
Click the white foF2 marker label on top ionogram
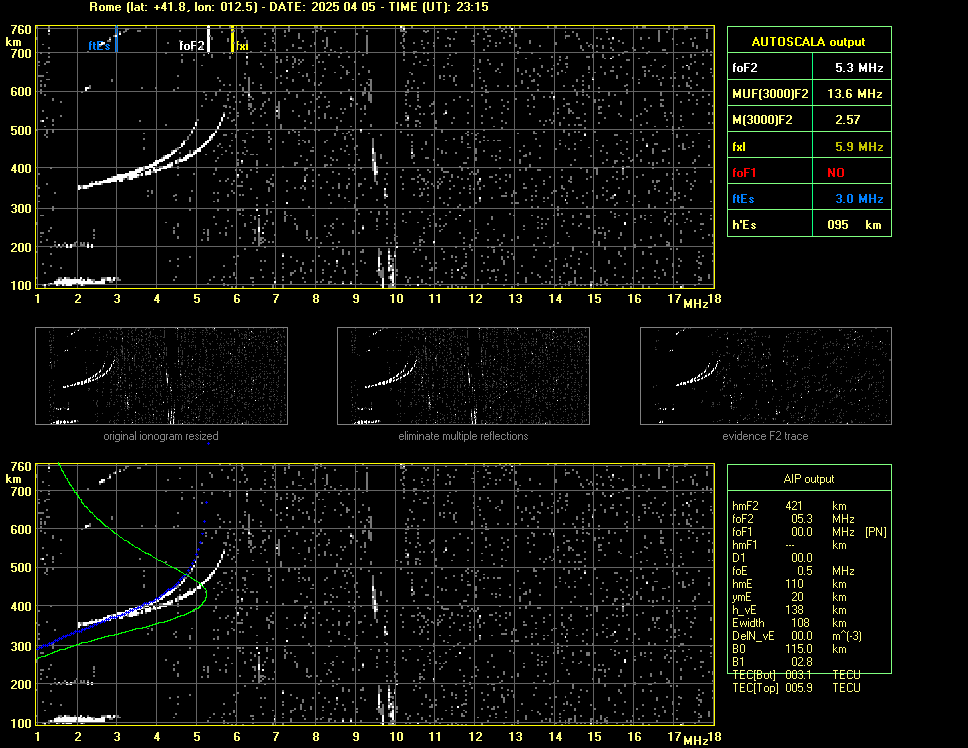(191, 46)
